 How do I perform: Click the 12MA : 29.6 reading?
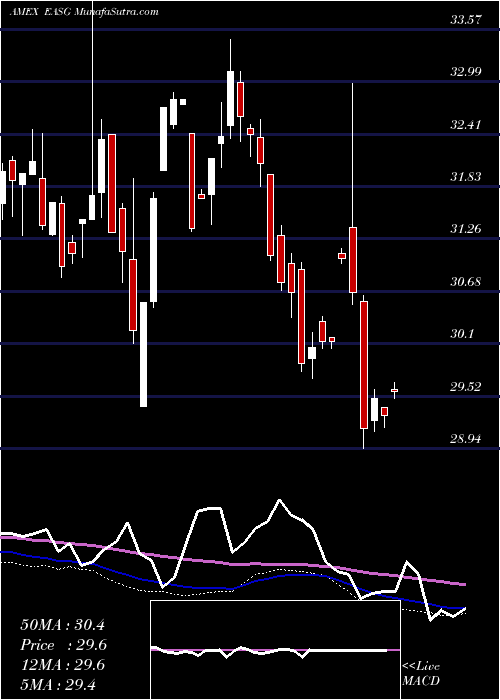click(62, 665)
